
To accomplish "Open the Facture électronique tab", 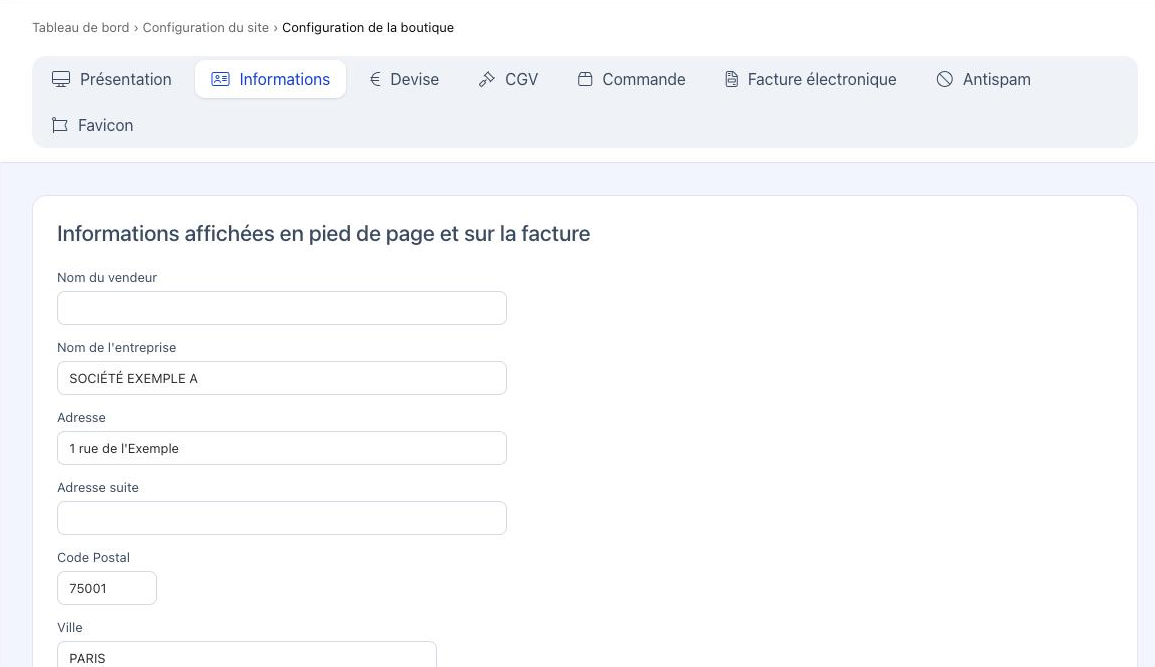I will click(x=810, y=80).
